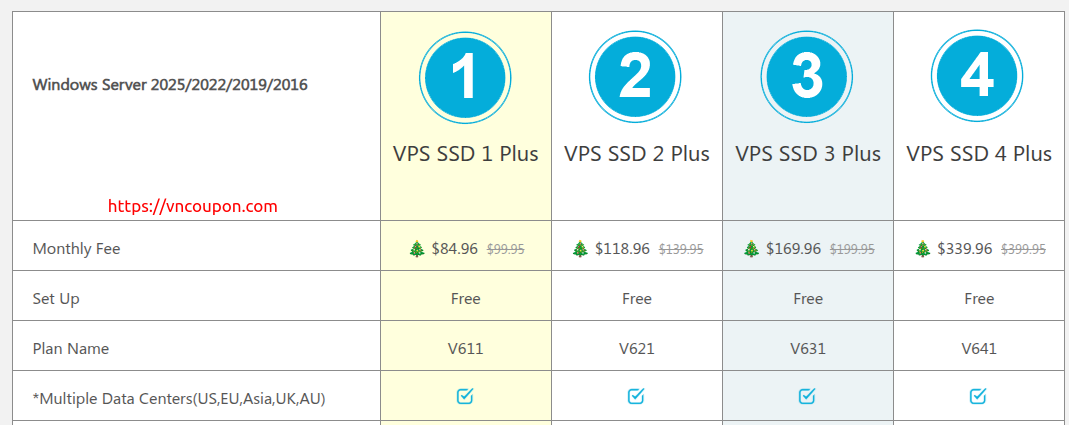1069x425 pixels.
Task: Click the number 3 circle icon
Action: (807, 76)
